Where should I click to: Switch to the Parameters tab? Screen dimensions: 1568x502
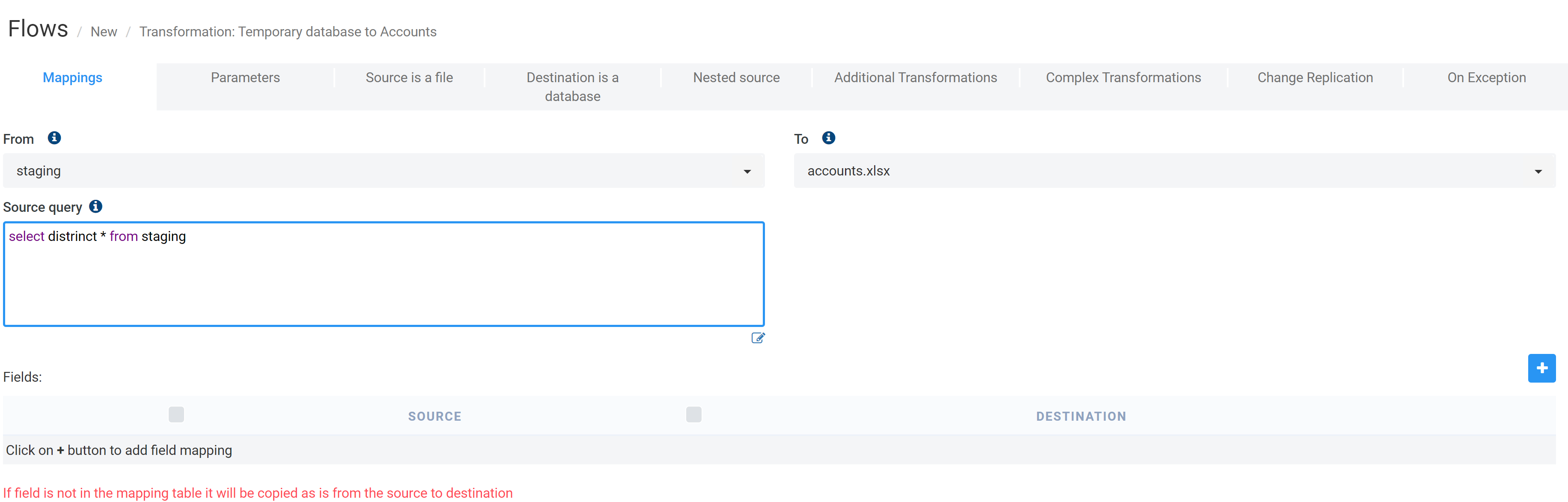pyautogui.click(x=245, y=78)
